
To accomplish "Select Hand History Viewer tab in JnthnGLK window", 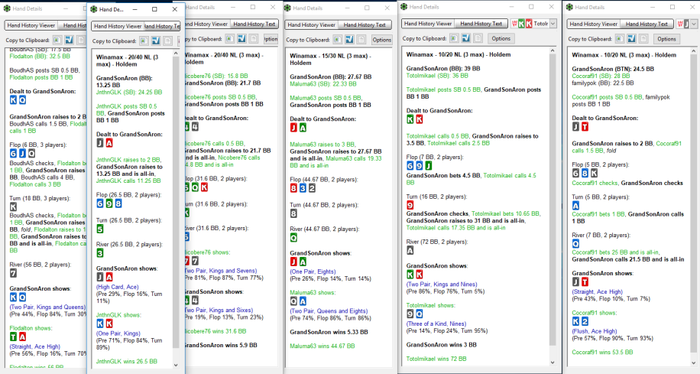I will pos(118,26).
